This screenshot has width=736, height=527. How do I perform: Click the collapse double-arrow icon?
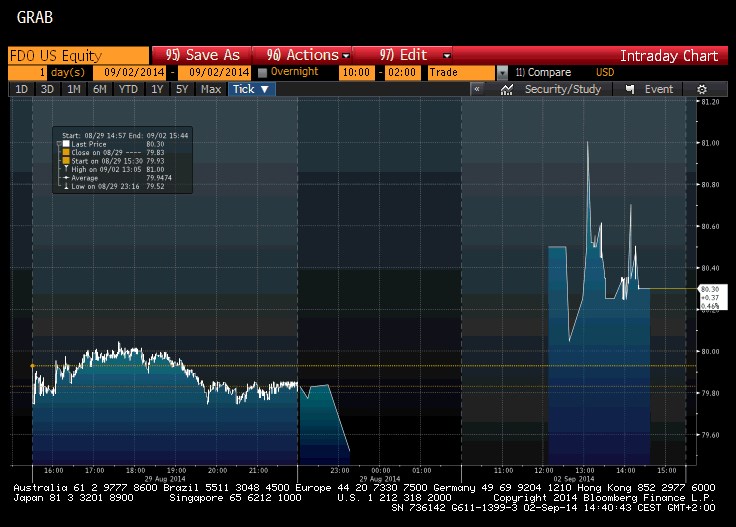pos(477,89)
